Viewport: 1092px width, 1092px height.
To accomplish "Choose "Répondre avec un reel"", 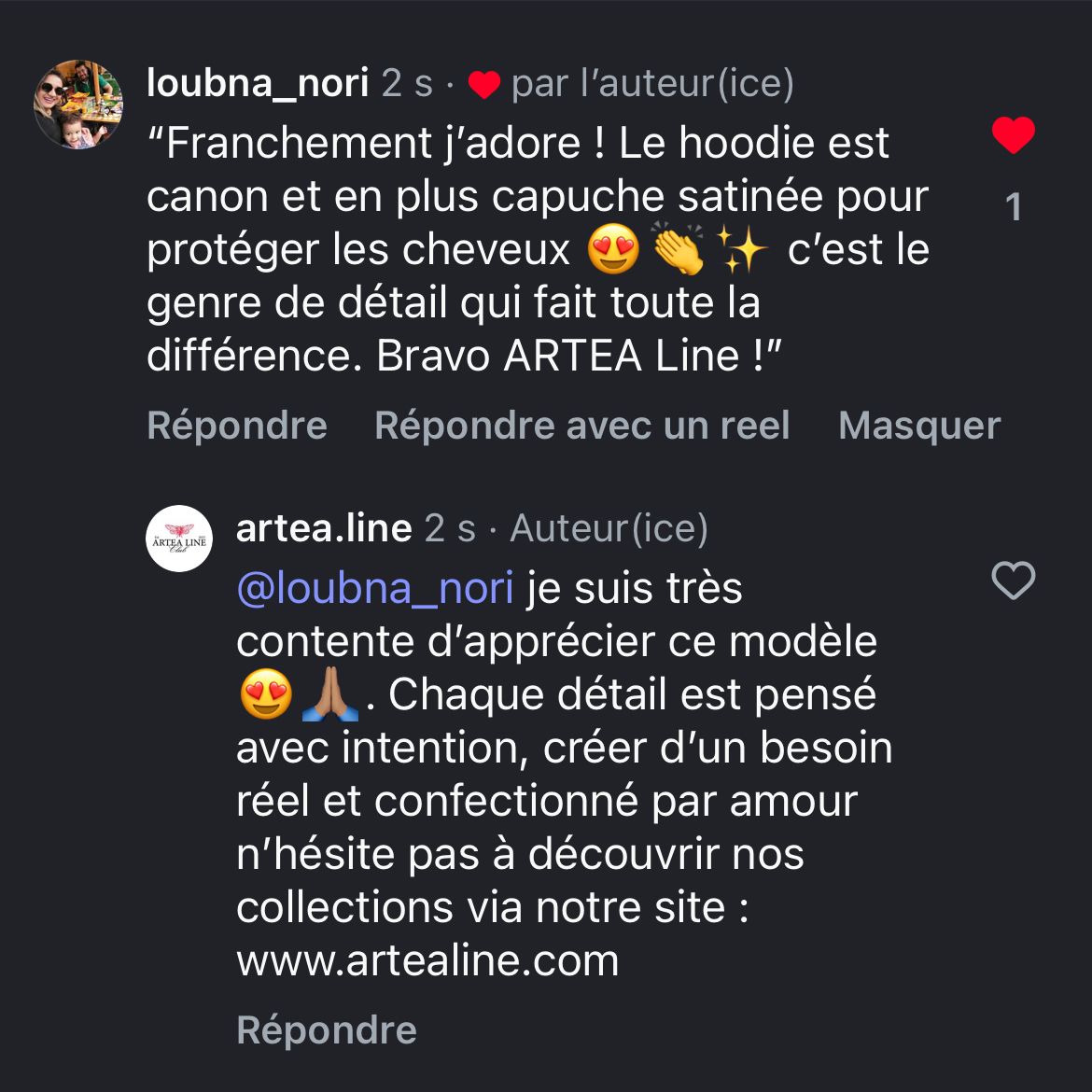I will tap(581, 426).
